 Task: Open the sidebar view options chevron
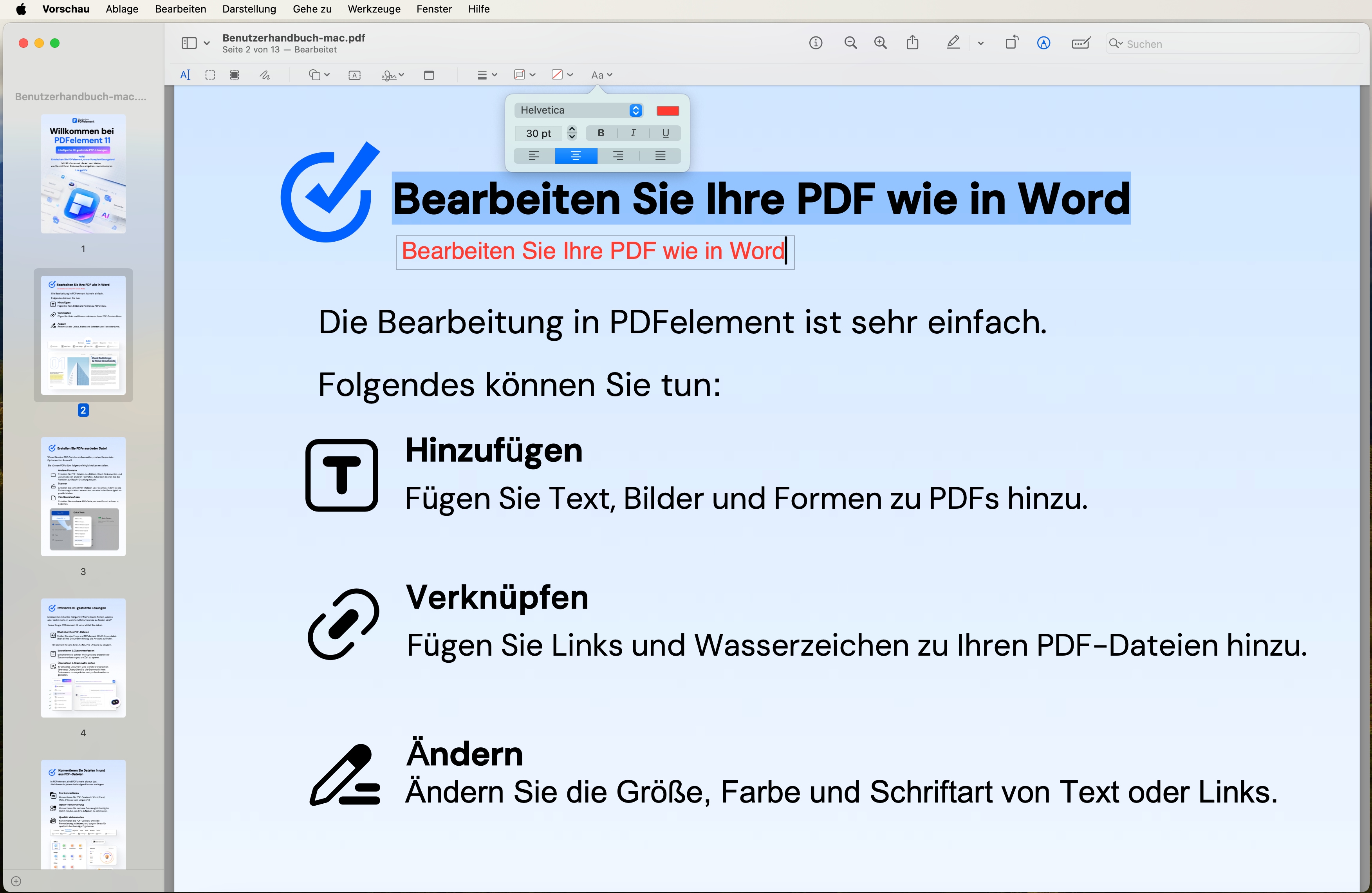tap(206, 43)
